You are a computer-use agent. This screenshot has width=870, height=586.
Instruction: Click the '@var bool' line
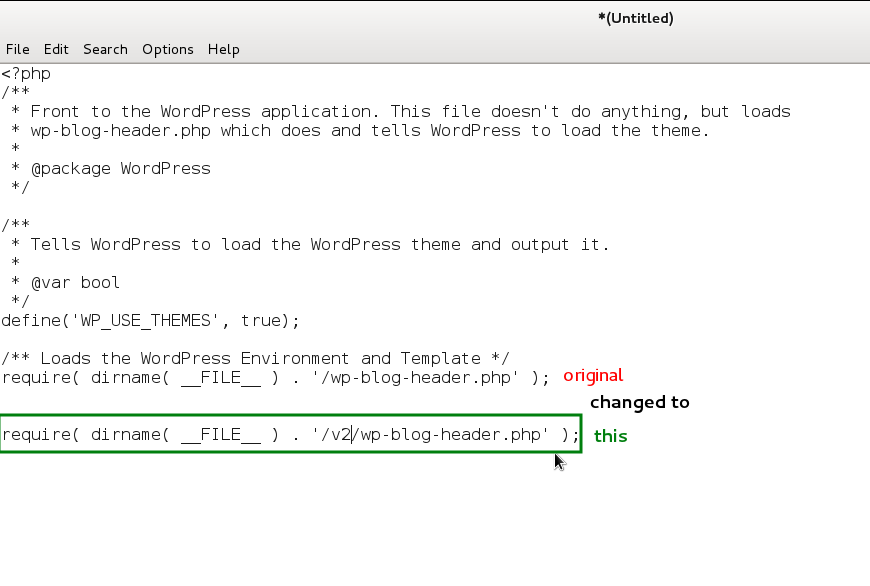pyautogui.click(x=66, y=282)
